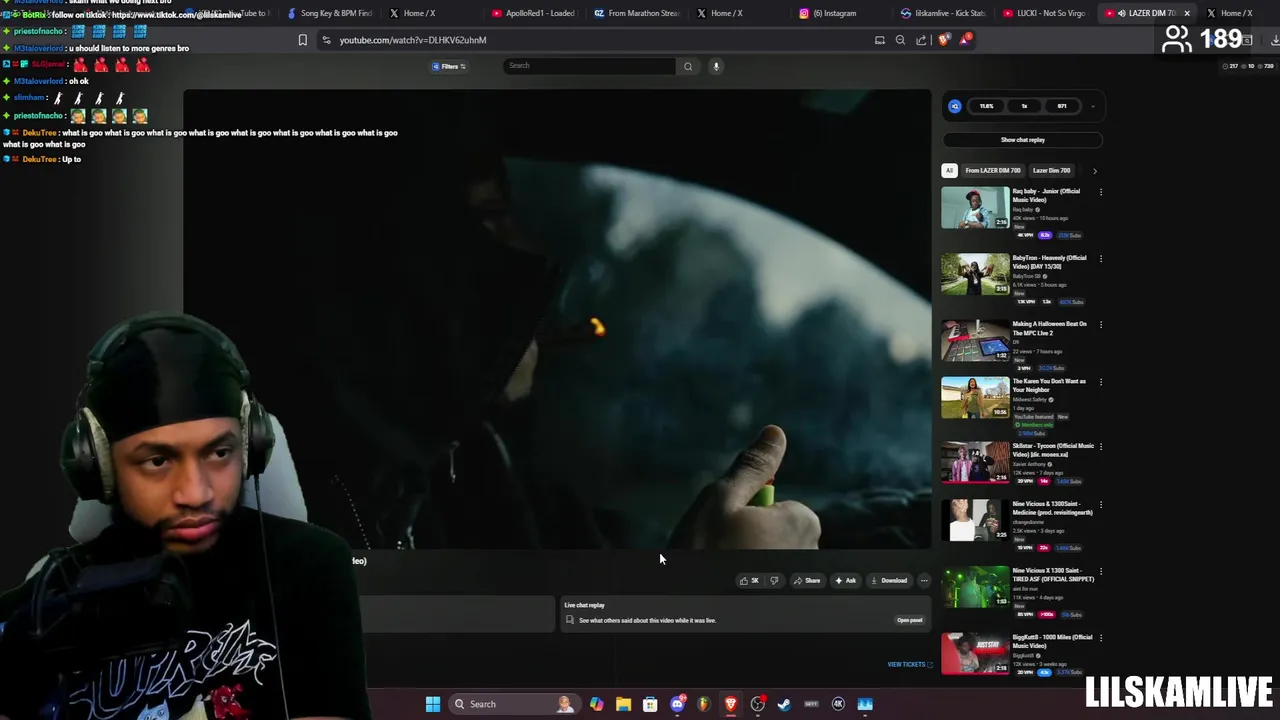Open Microsoft Store from the taskbar
The width and height of the screenshot is (1280, 720).
click(x=650, y=704)
